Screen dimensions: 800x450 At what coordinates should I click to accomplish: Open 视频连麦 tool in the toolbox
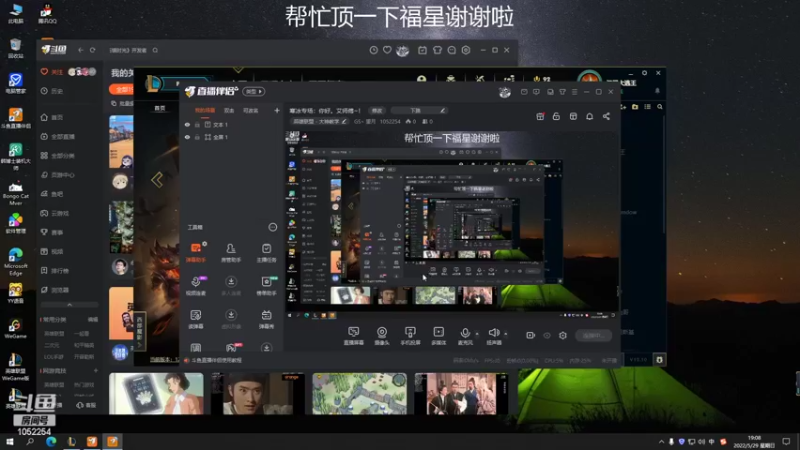(196, 285)
